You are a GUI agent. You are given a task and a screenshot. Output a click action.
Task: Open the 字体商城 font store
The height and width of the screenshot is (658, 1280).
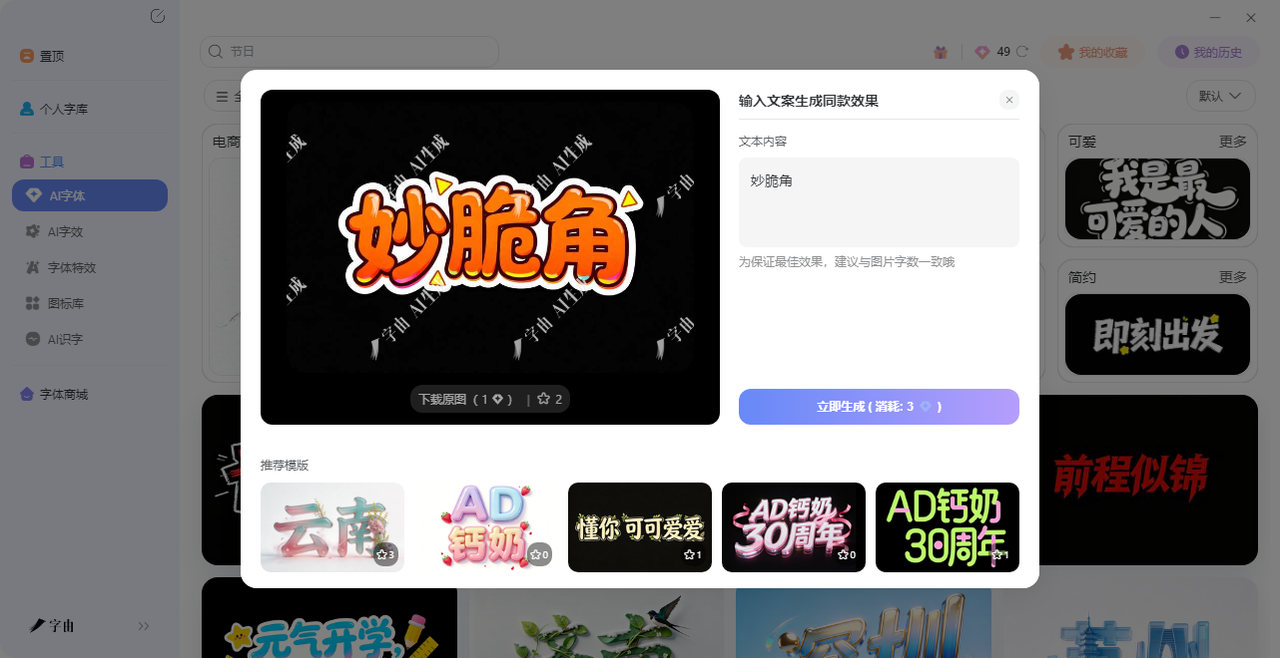pos(63,395)
